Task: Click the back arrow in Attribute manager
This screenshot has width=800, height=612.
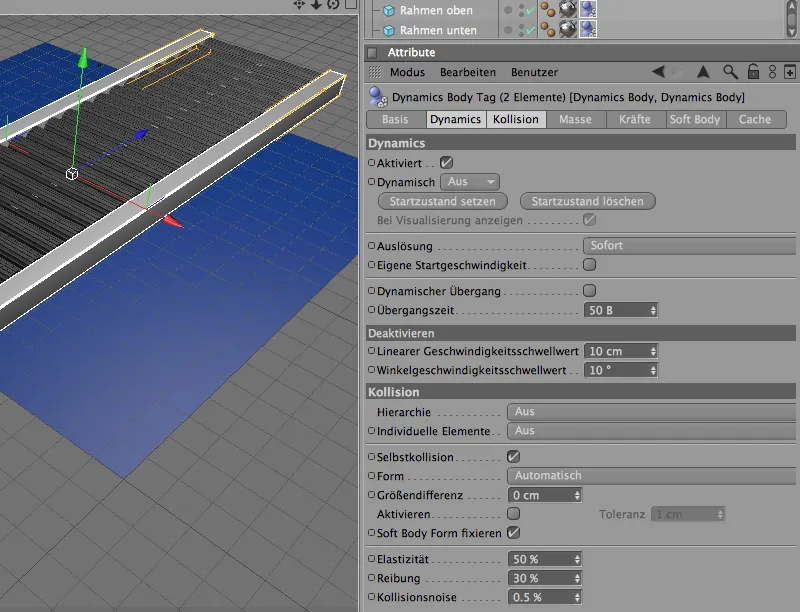Action: [x=658, y=72]
